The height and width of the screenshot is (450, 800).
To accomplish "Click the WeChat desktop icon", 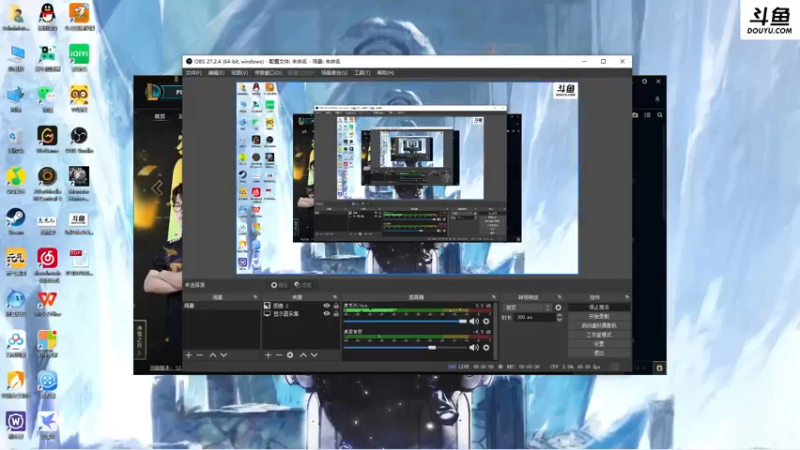I will point(47,98).
